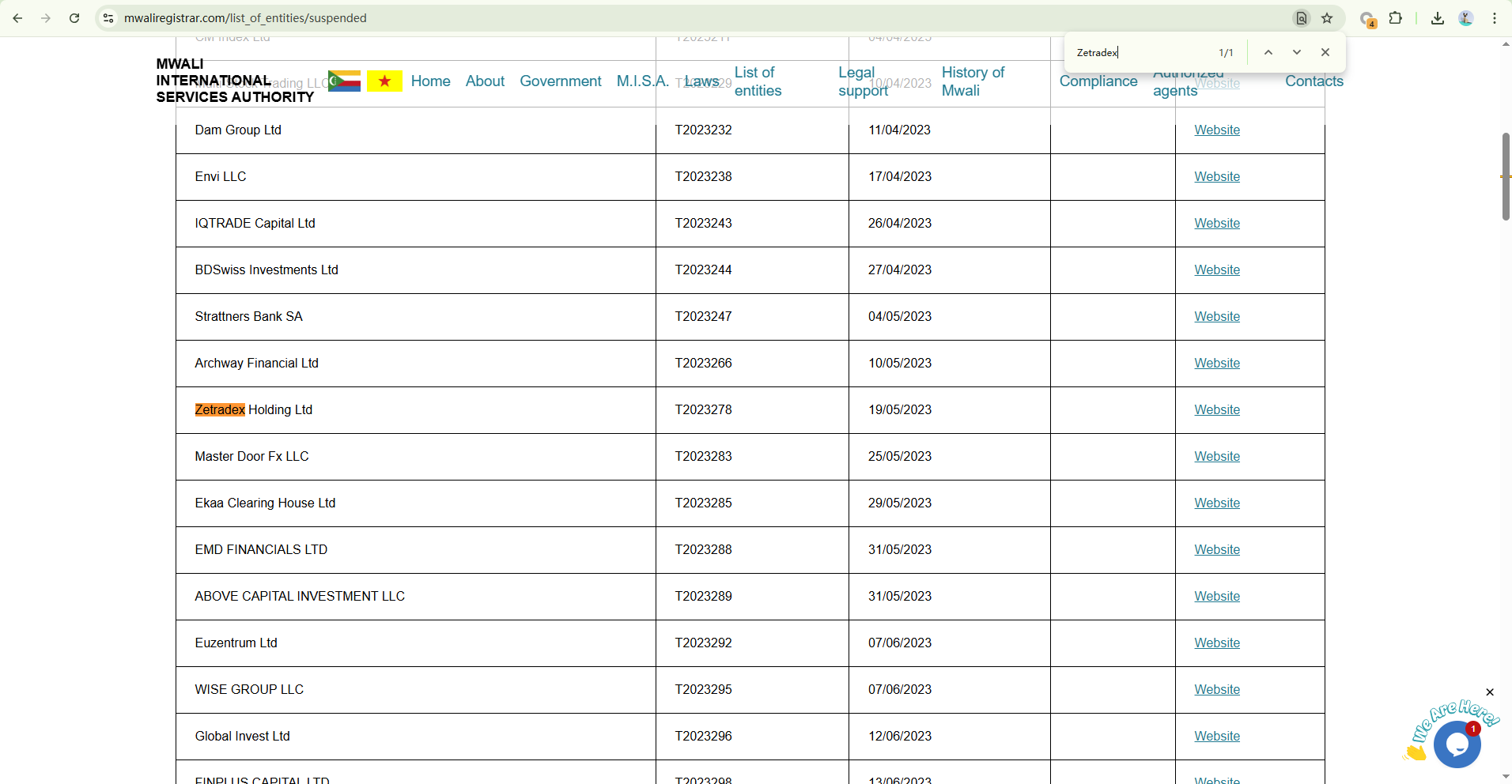Bookmark this page with star icon
The image size is (1512, 784).
(x=1327, y=18)
